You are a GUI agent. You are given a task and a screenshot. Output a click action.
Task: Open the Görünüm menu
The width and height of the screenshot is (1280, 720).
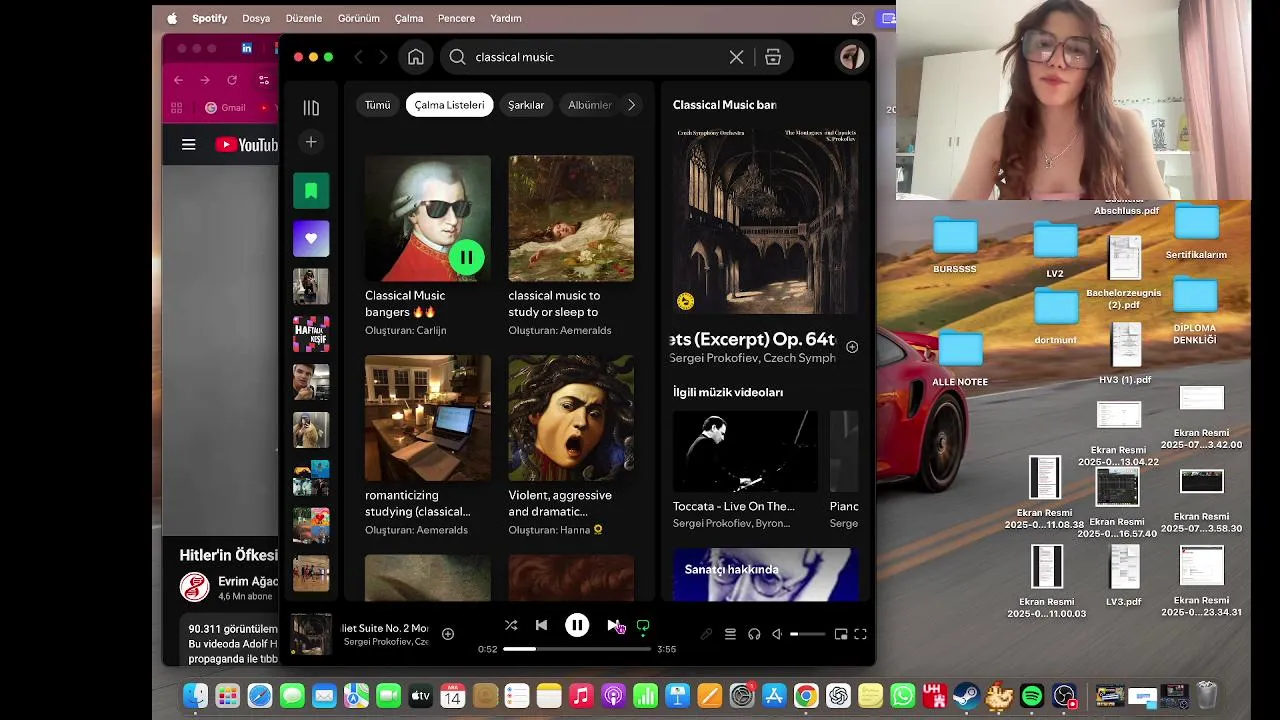(x=358, y=18)
